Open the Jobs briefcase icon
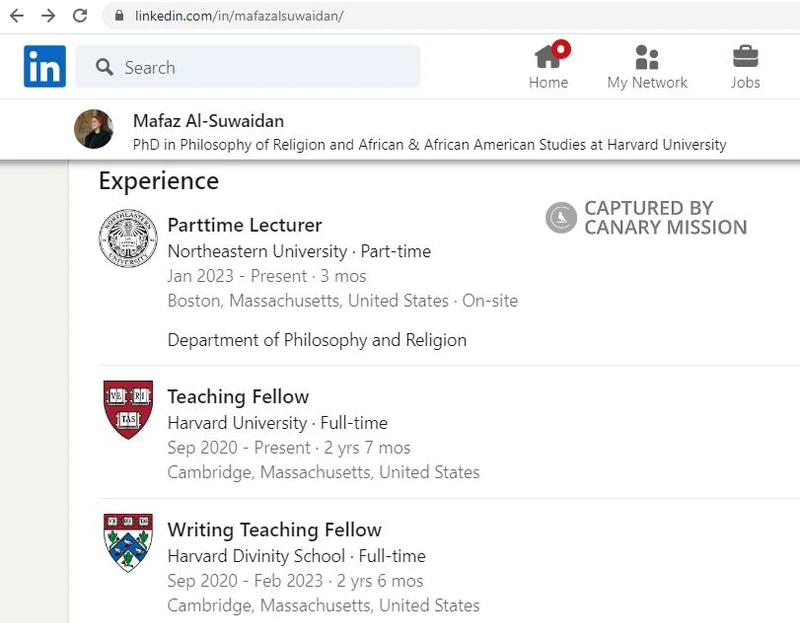800x623 pixels. click(x=745, y=56)
